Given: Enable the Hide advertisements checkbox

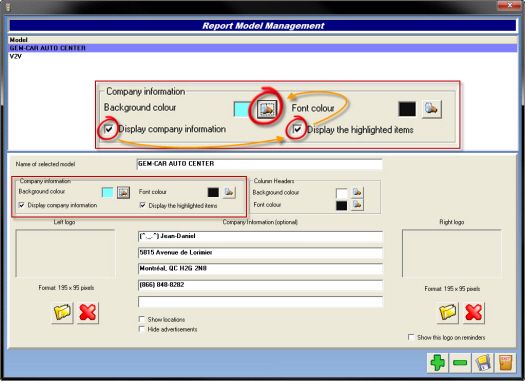Looking at the screenshot, I should coord(142,329).
